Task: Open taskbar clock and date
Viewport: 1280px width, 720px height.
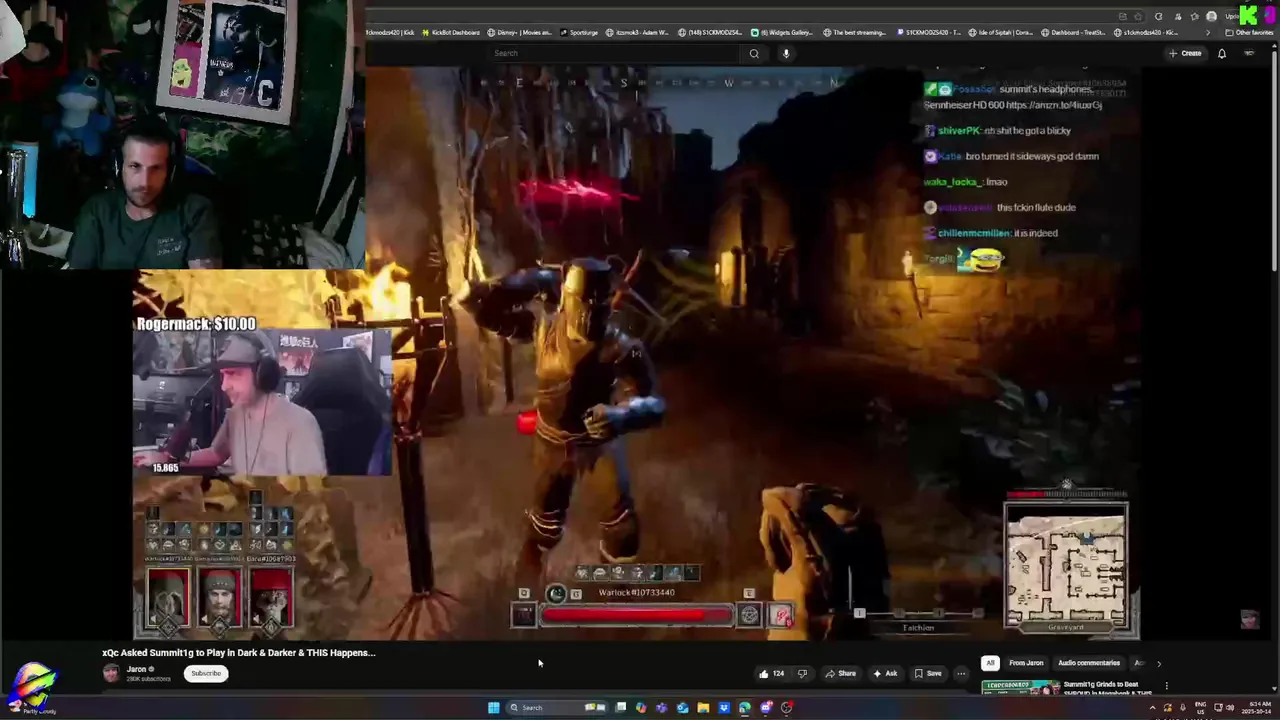Action: (1257, 708)
